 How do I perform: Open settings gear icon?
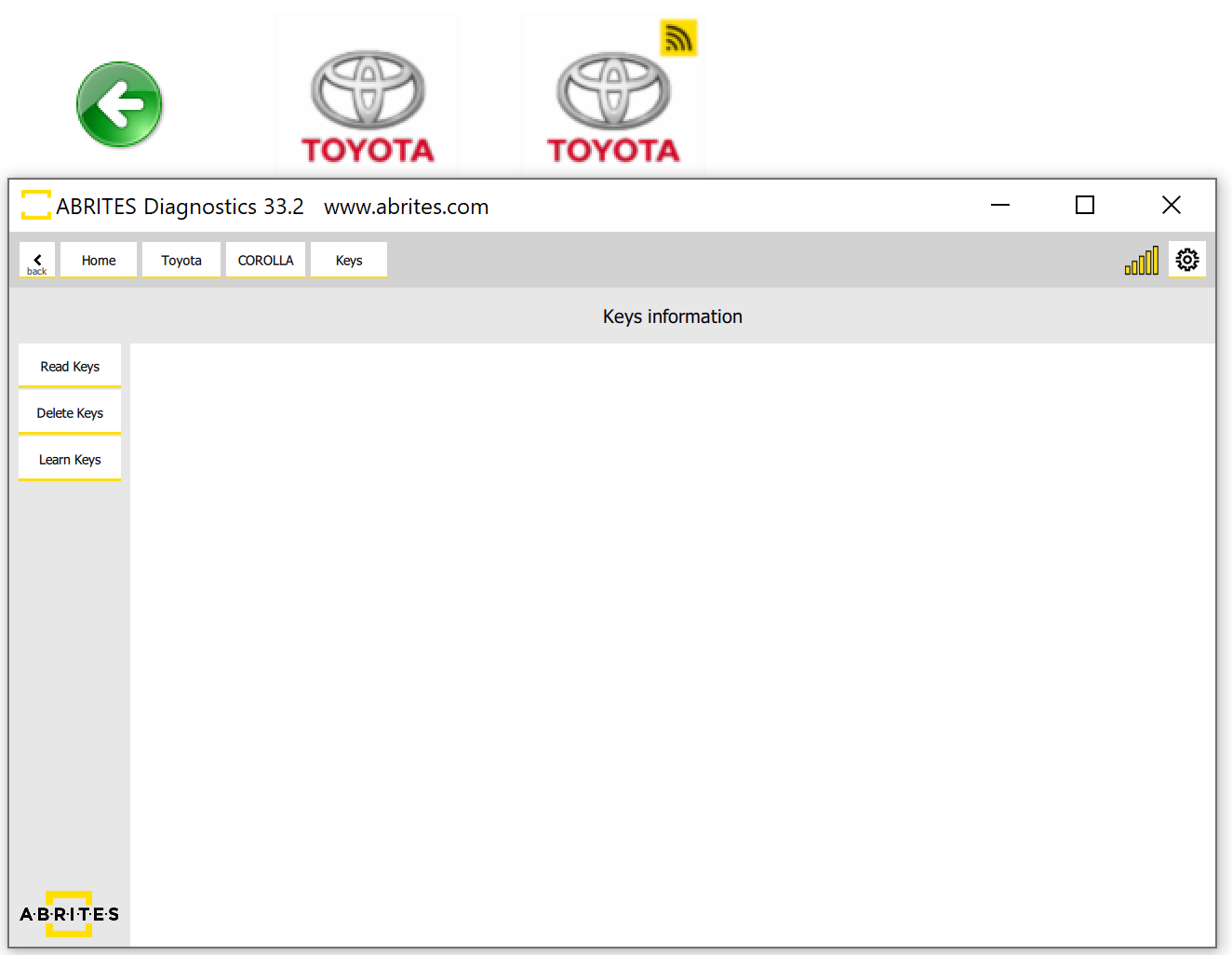pos(1187,260)
